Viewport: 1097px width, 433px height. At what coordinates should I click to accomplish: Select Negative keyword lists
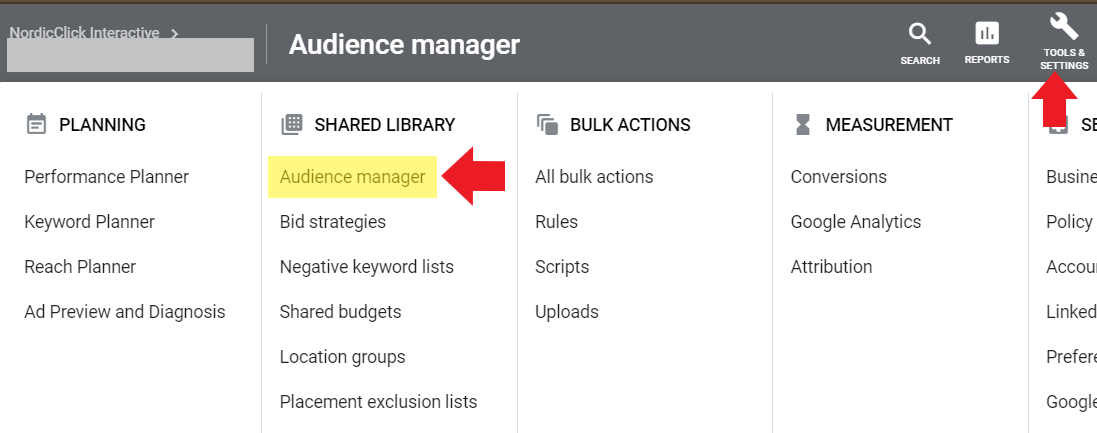(366, 267)
